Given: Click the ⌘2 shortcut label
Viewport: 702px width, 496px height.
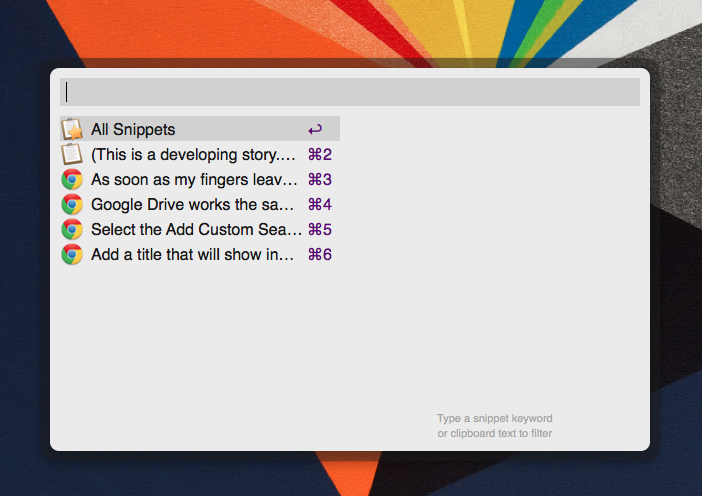Looking at the screenshot, I should pos(320,155).
